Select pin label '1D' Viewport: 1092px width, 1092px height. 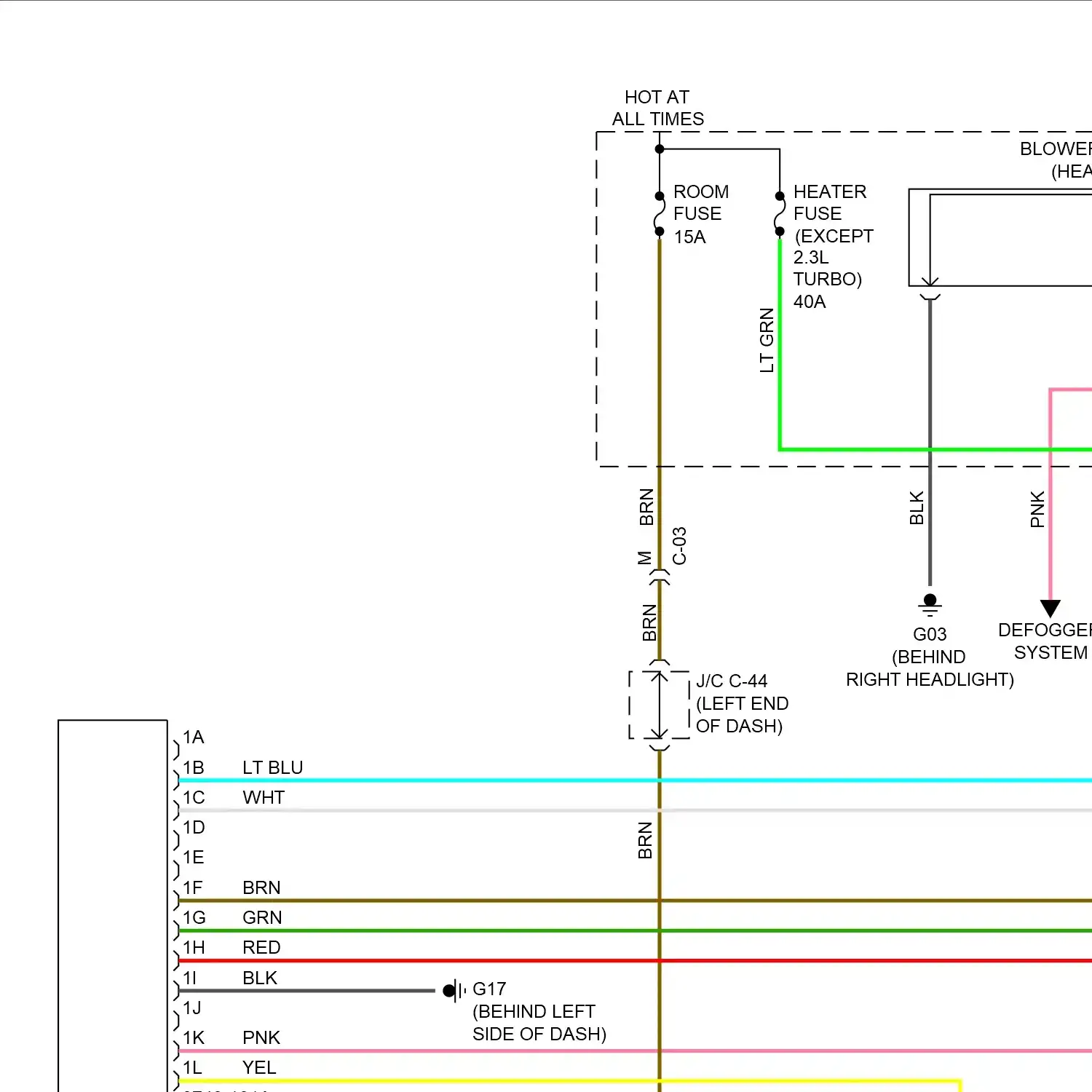(194, 827)
